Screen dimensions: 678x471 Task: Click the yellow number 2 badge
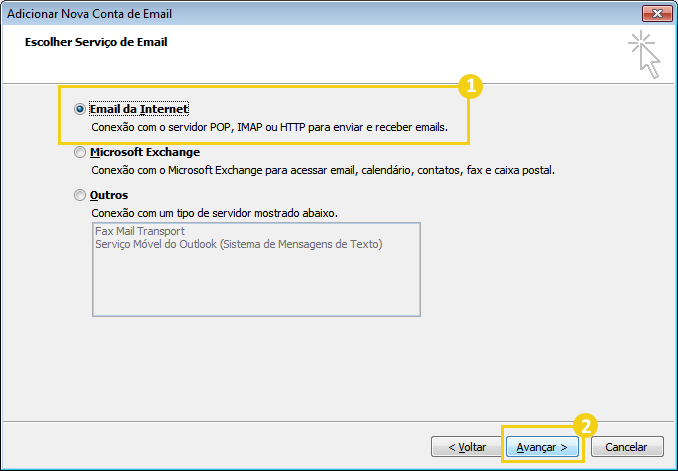[x=588, y=423]
